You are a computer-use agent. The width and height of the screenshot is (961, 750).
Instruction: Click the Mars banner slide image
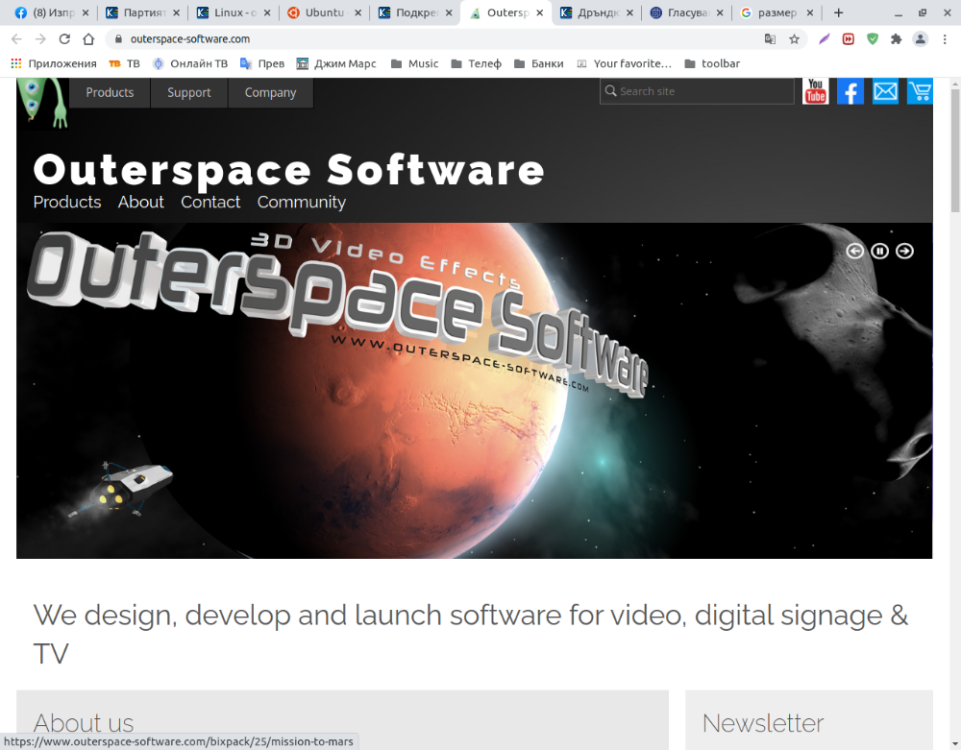click(x=474, y=391)
